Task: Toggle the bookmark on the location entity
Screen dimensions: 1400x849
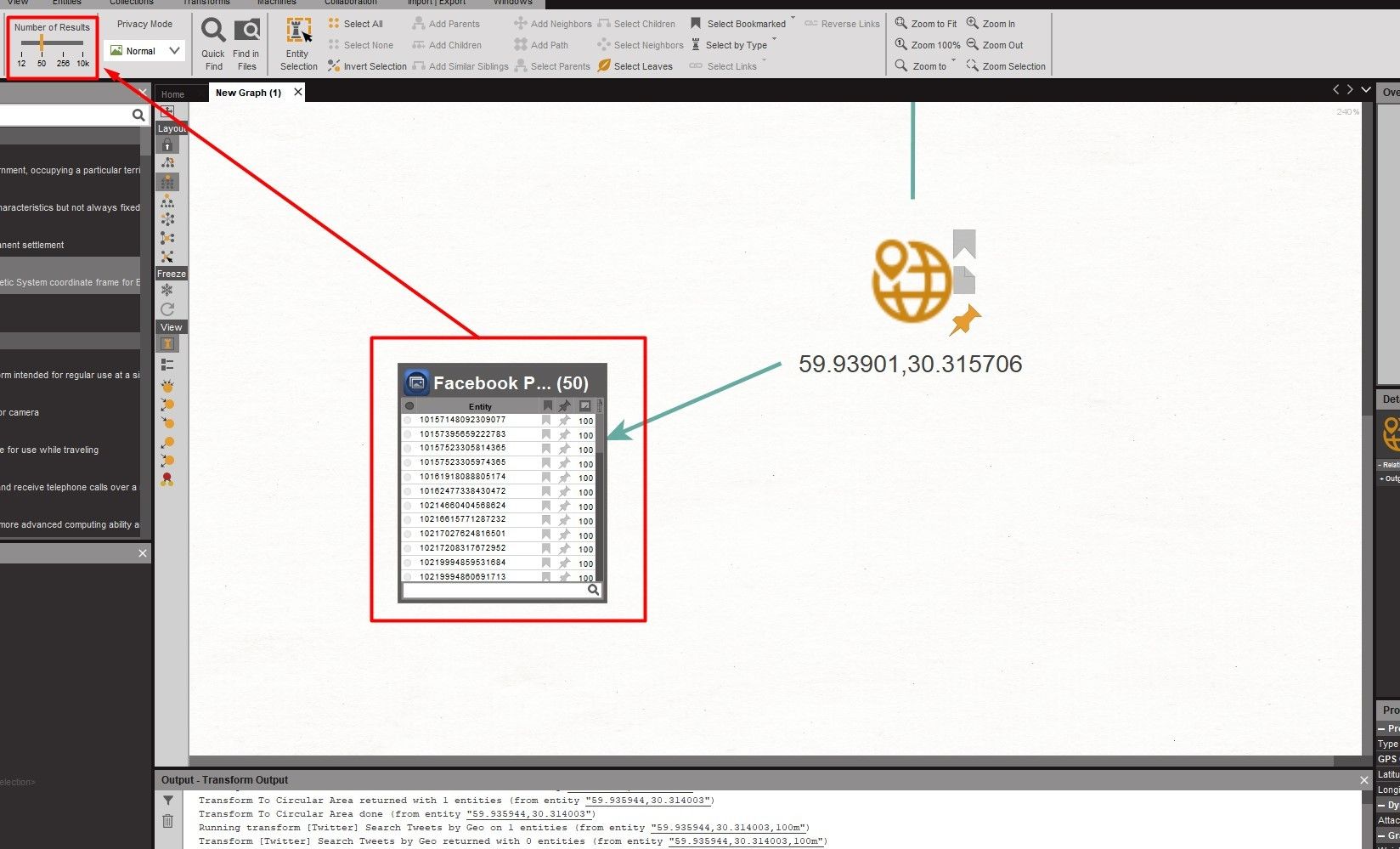Action: tap(964, 244)
